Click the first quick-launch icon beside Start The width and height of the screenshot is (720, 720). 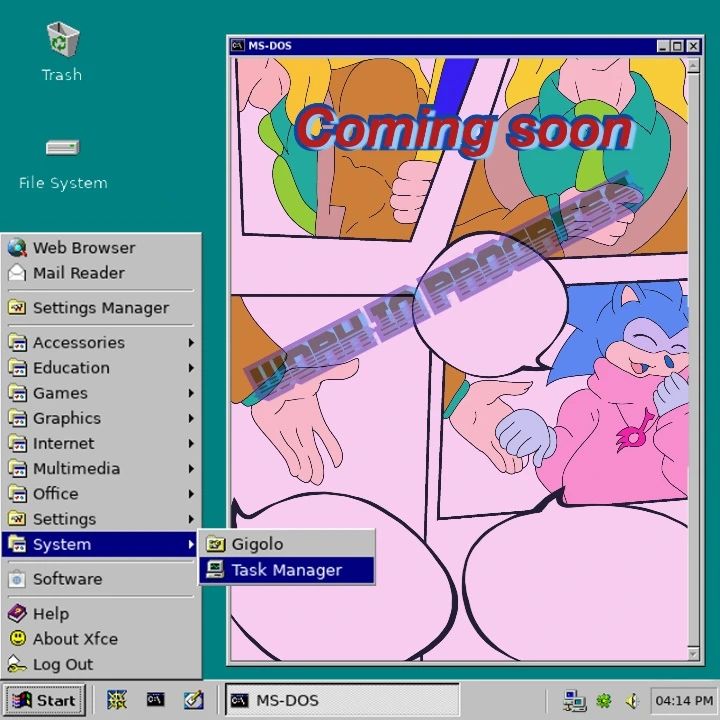coord(117,700)
